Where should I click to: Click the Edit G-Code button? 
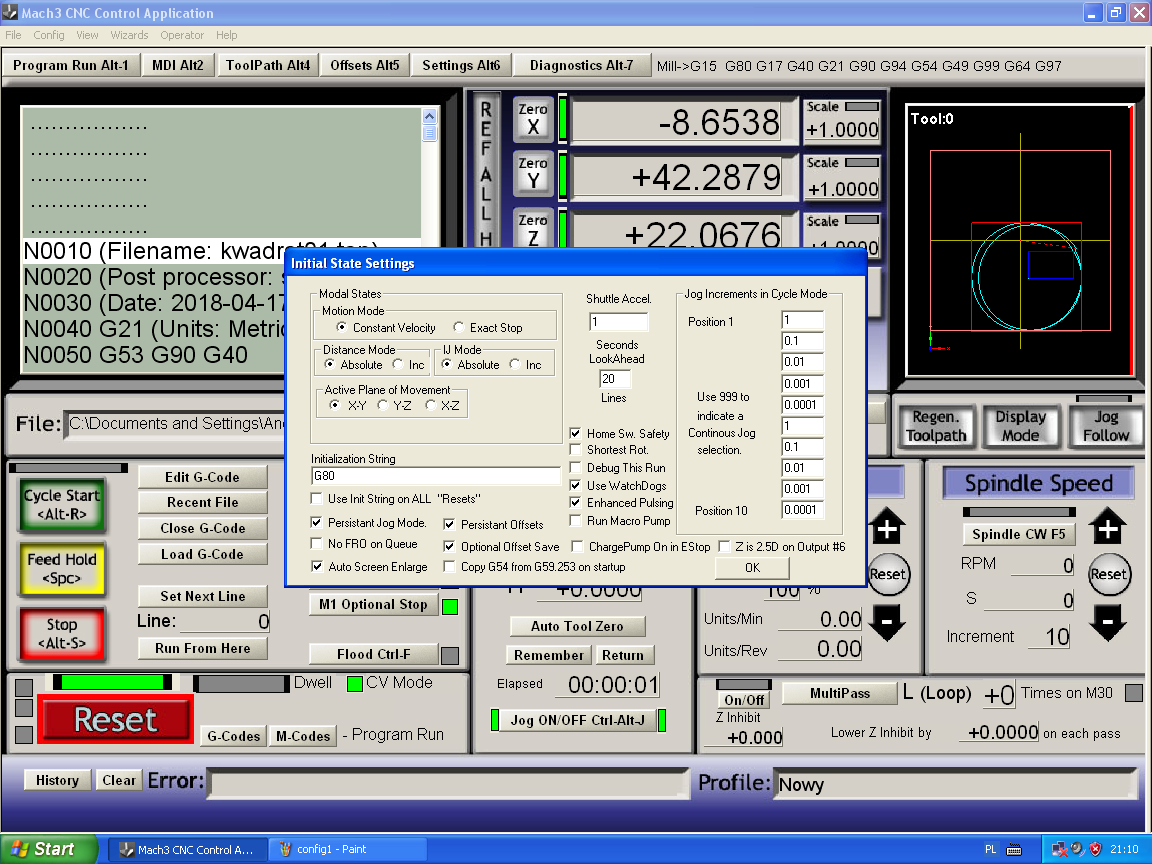[203, 478]
